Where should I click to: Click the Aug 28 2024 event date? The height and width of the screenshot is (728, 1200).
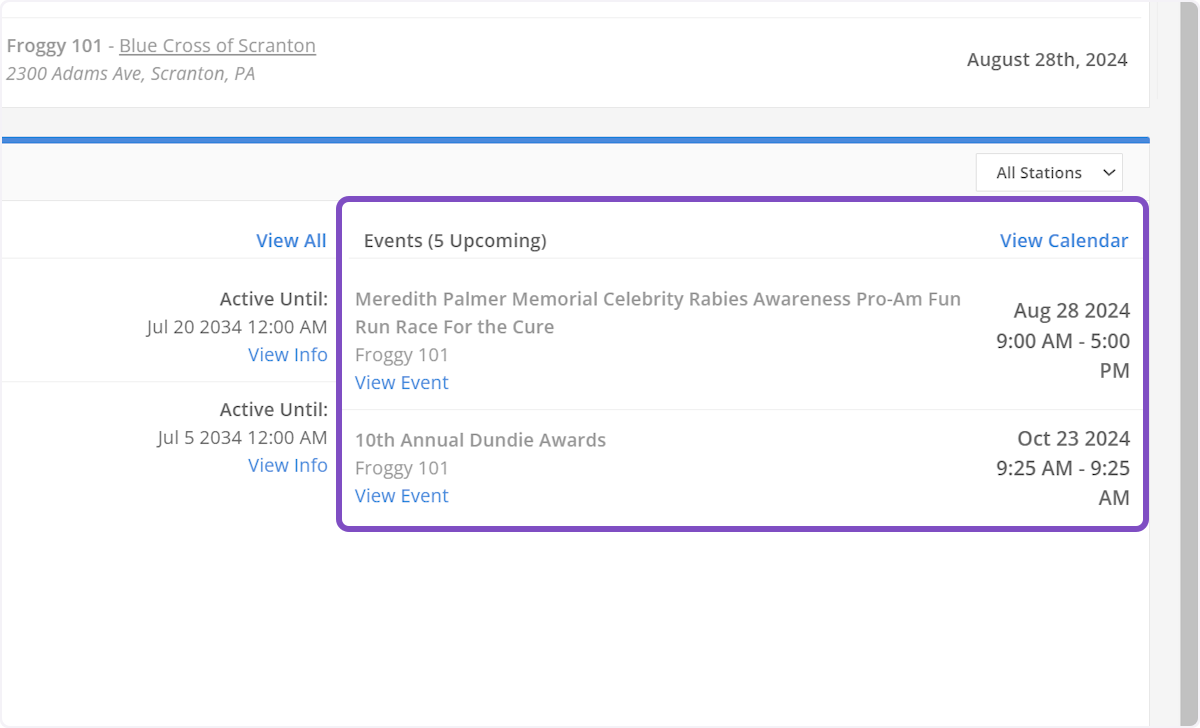(x=1071, y=311)
